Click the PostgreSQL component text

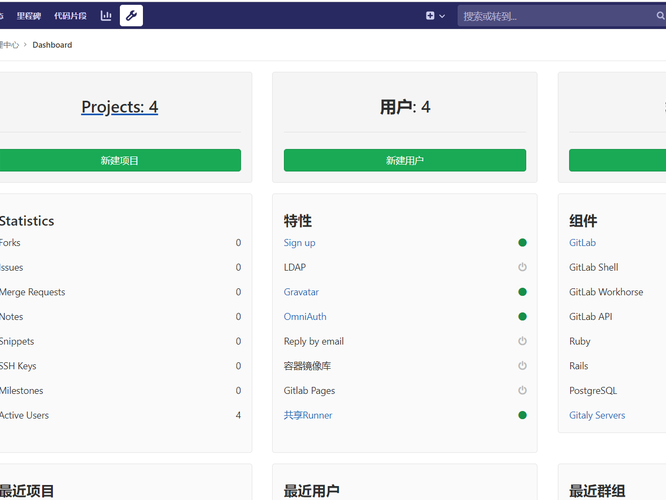tap(593, 391)
